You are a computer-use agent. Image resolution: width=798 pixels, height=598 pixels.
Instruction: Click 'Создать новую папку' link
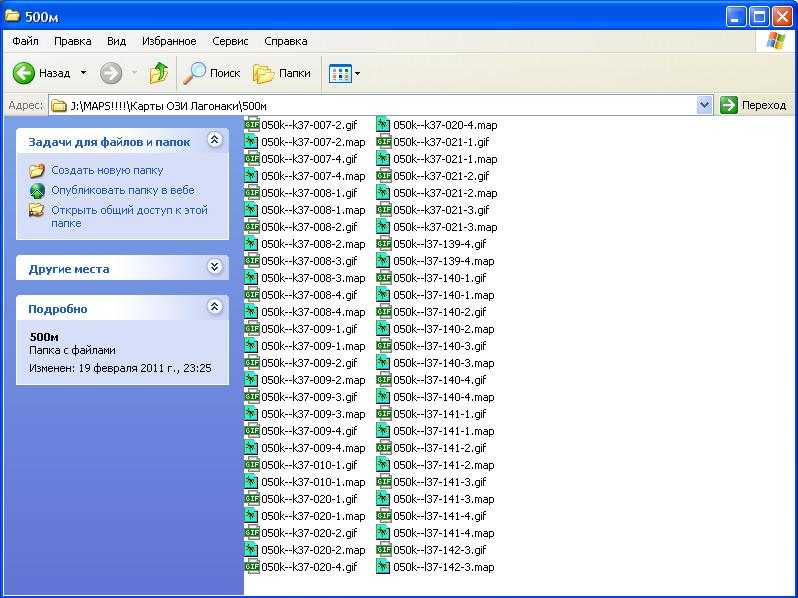(107, 171)
